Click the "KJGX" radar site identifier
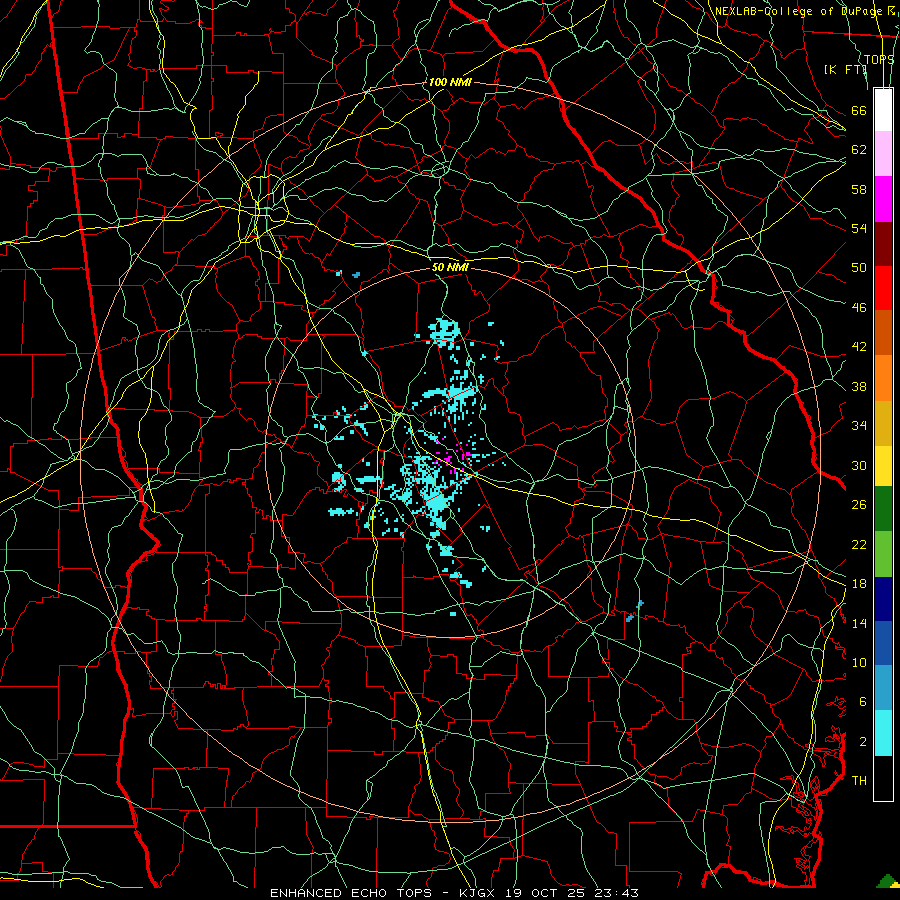The height and width of the screenshot is (900, 900). point(476,893)
